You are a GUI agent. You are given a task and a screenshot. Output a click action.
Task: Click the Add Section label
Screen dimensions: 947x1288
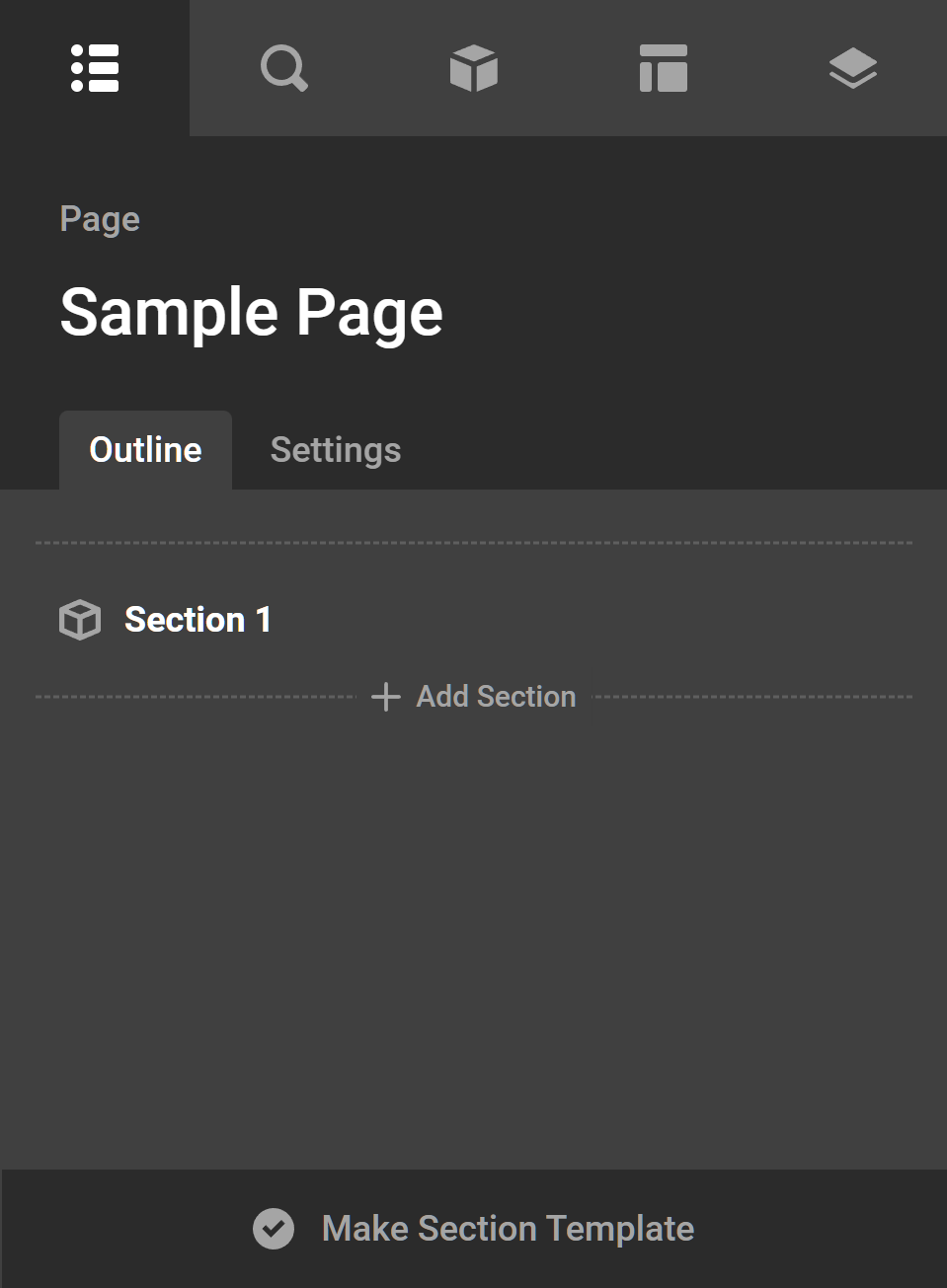(496, 697)
